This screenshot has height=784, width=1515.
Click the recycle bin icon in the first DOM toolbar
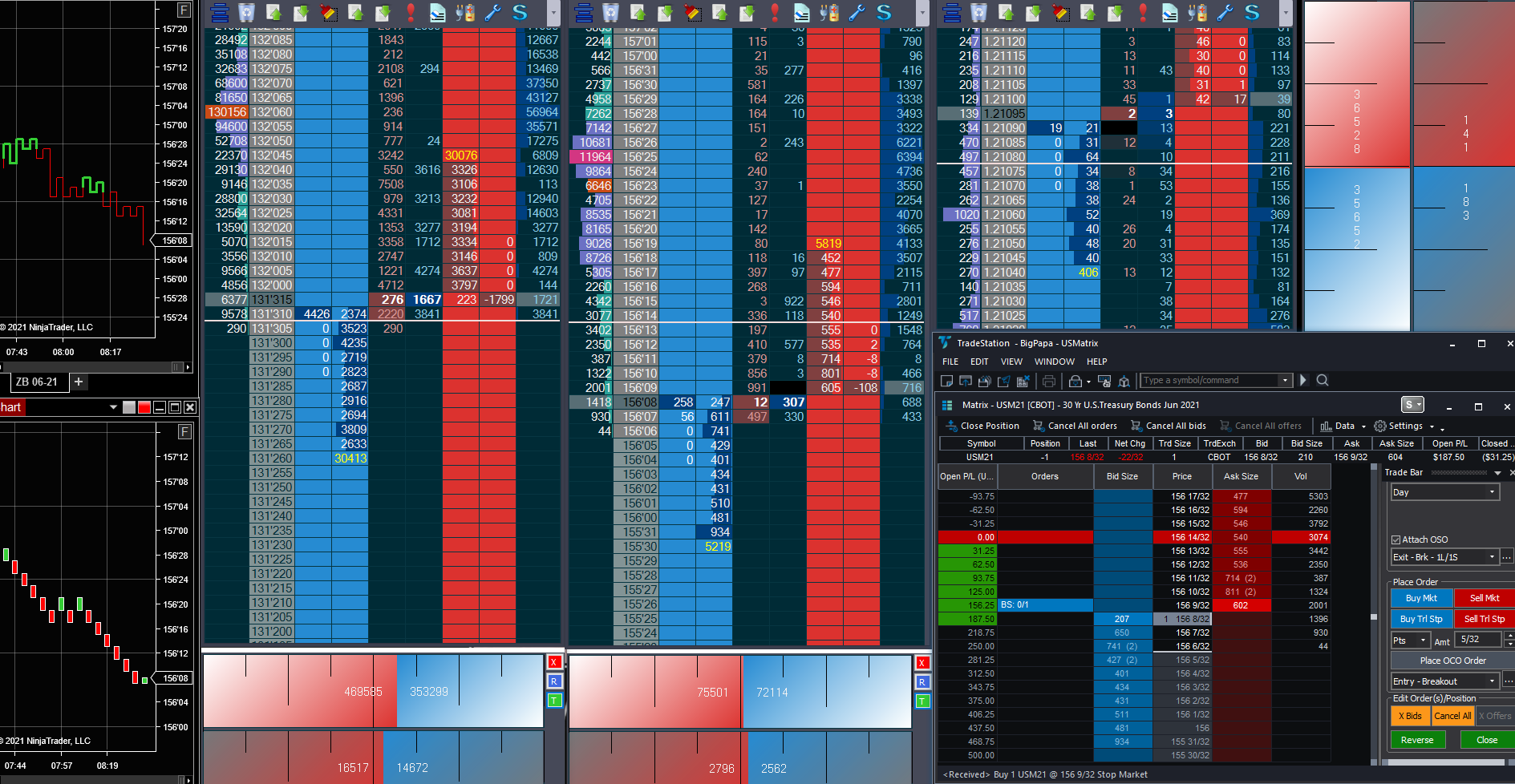246,12
